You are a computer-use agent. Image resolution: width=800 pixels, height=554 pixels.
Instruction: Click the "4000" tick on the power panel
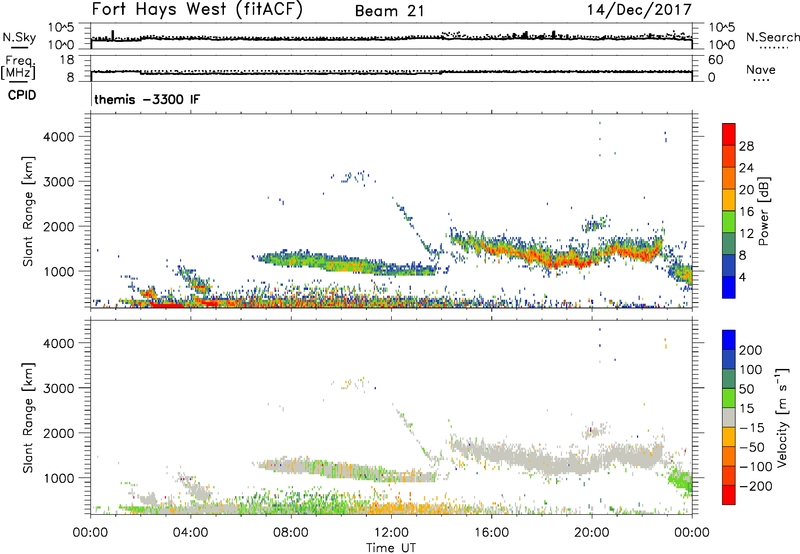(59, 137)
